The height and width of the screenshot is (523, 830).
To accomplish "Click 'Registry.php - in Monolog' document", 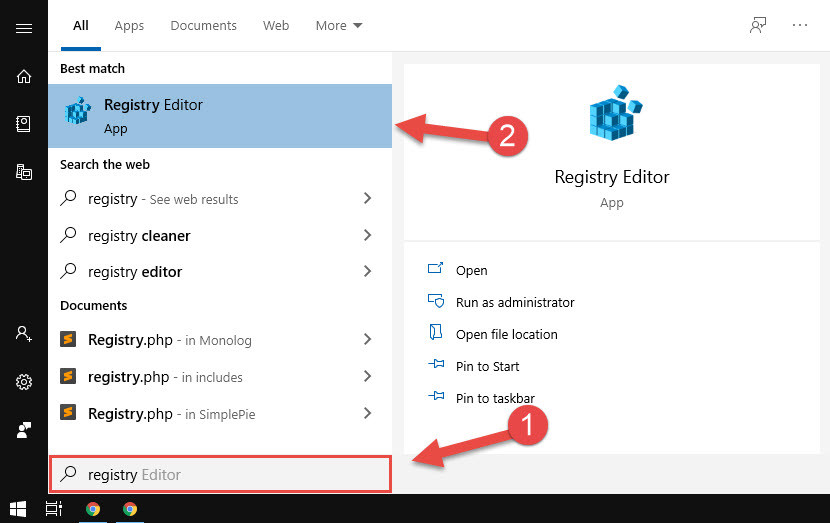I will point(170,340).
